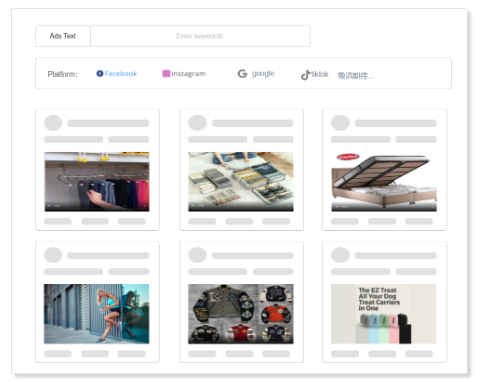Open the drawer organizer ad video
This screenshot has height=382, width=485.
[x=241, y=182]
